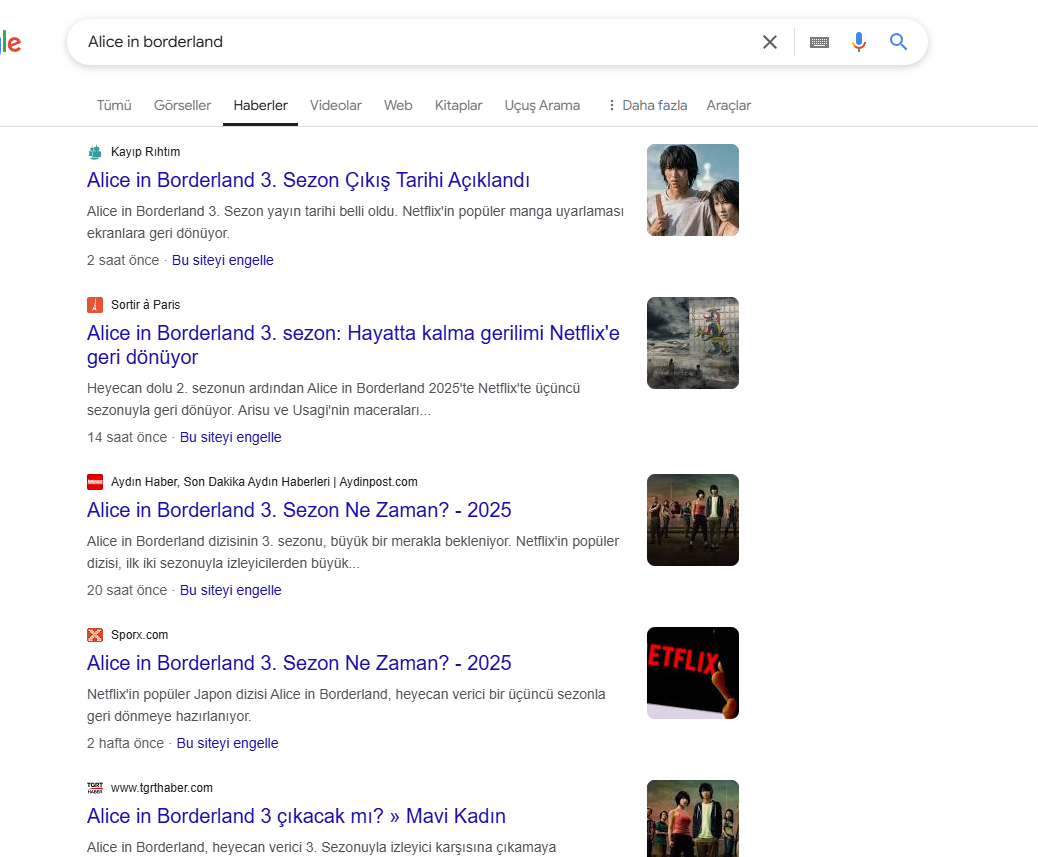
Task: Select the Haberler tab
Action: (260, 105)
